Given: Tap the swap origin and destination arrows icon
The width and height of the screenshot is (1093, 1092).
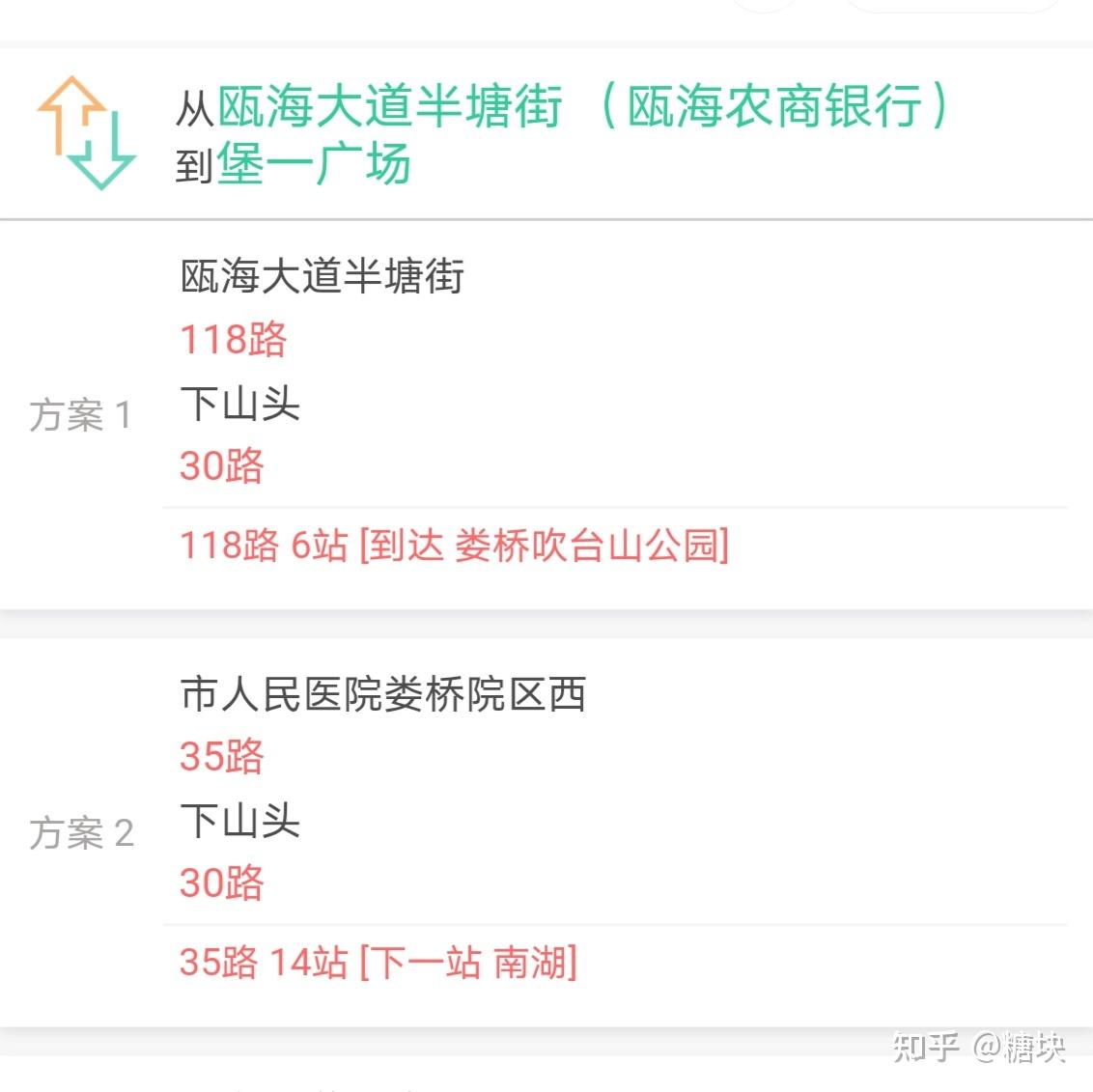Looking at the screenshot, I should tap(86, 133).
